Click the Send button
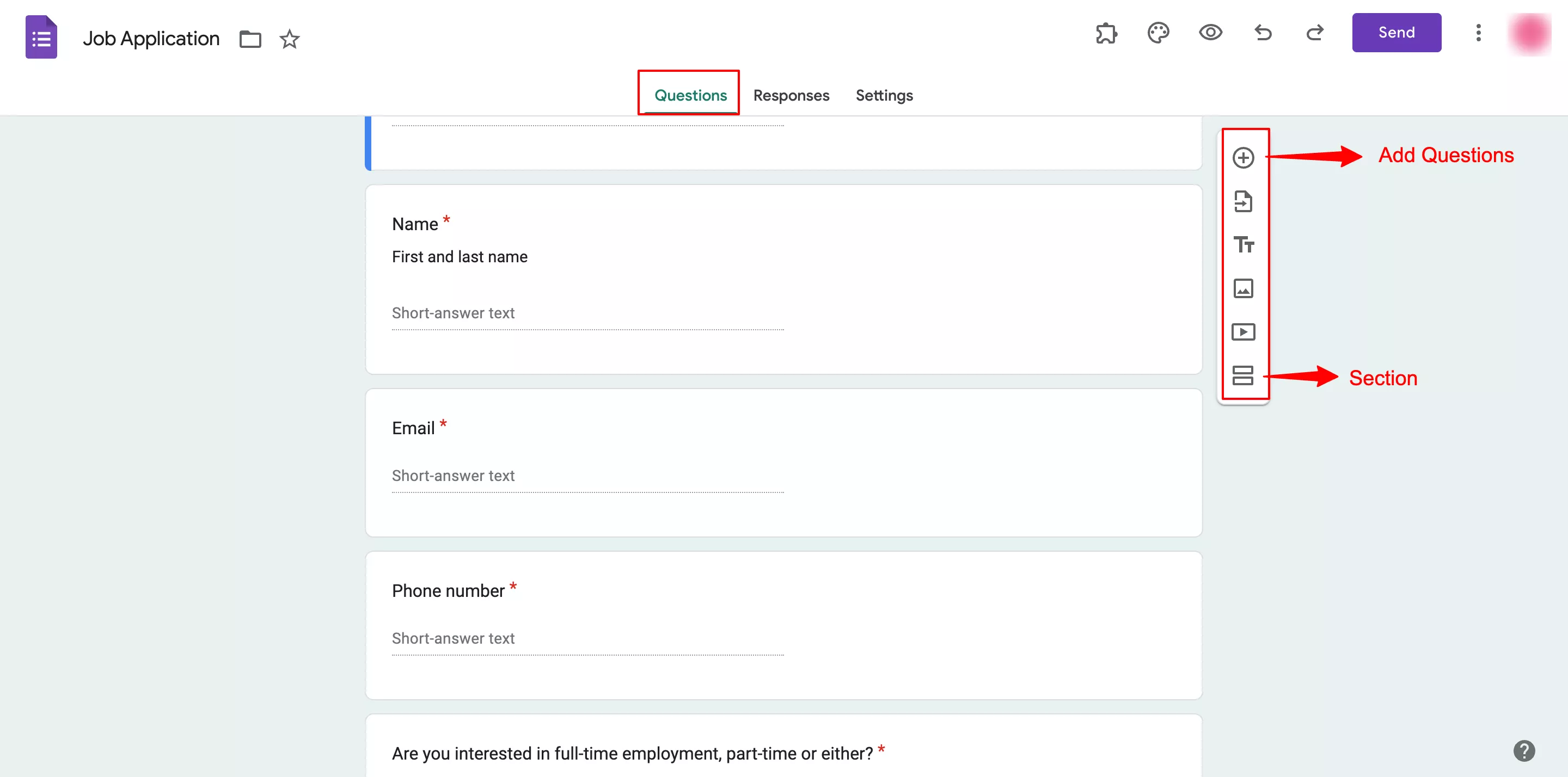 (1396, 32)
